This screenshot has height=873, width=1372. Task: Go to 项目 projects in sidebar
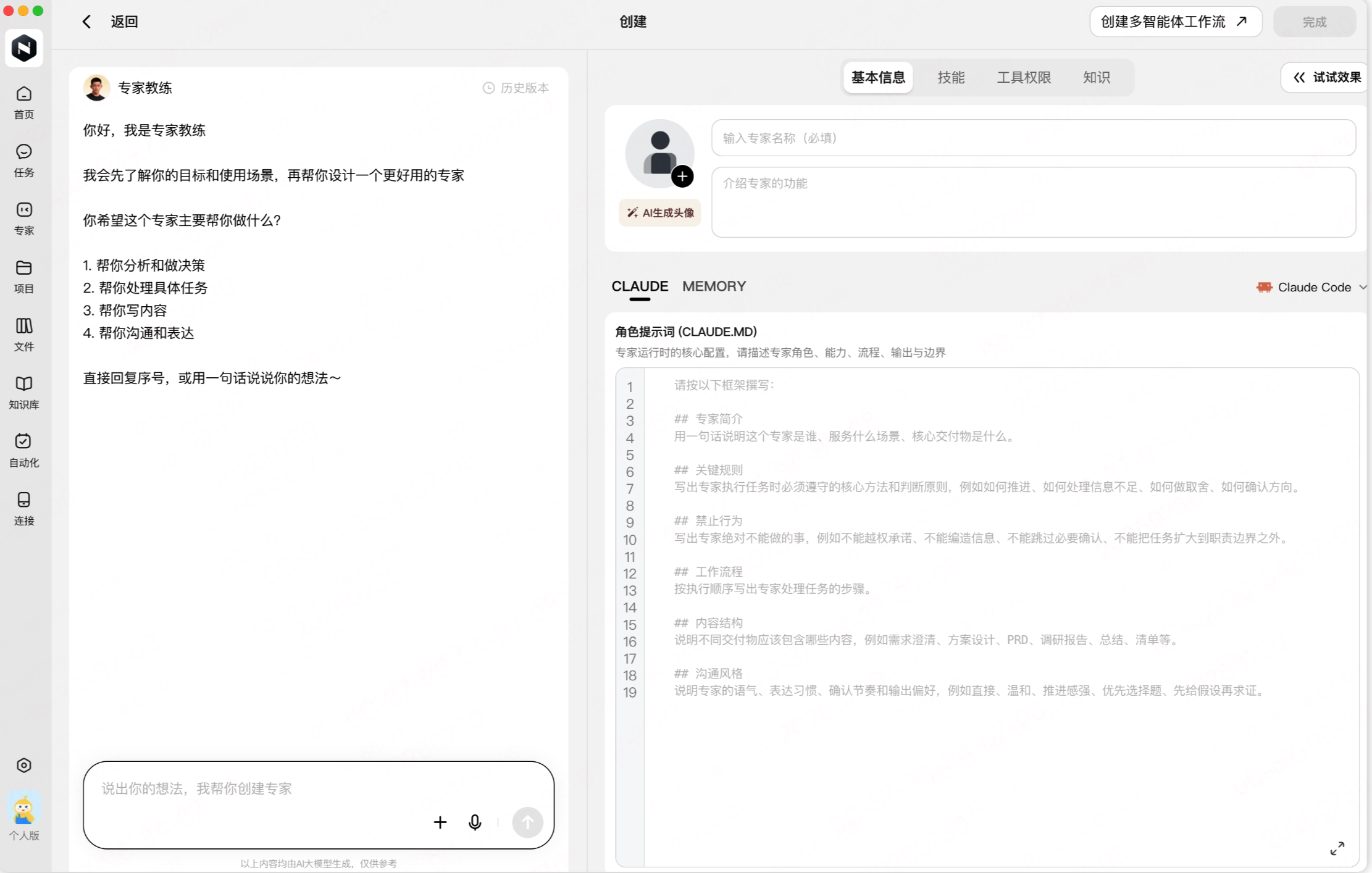coord(24,277)
